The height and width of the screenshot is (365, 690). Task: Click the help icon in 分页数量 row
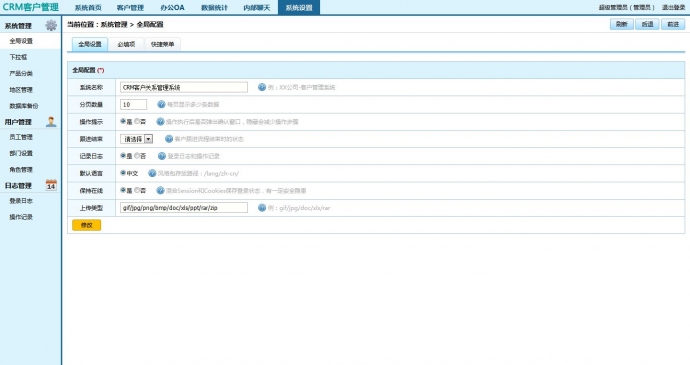[161, 104]
